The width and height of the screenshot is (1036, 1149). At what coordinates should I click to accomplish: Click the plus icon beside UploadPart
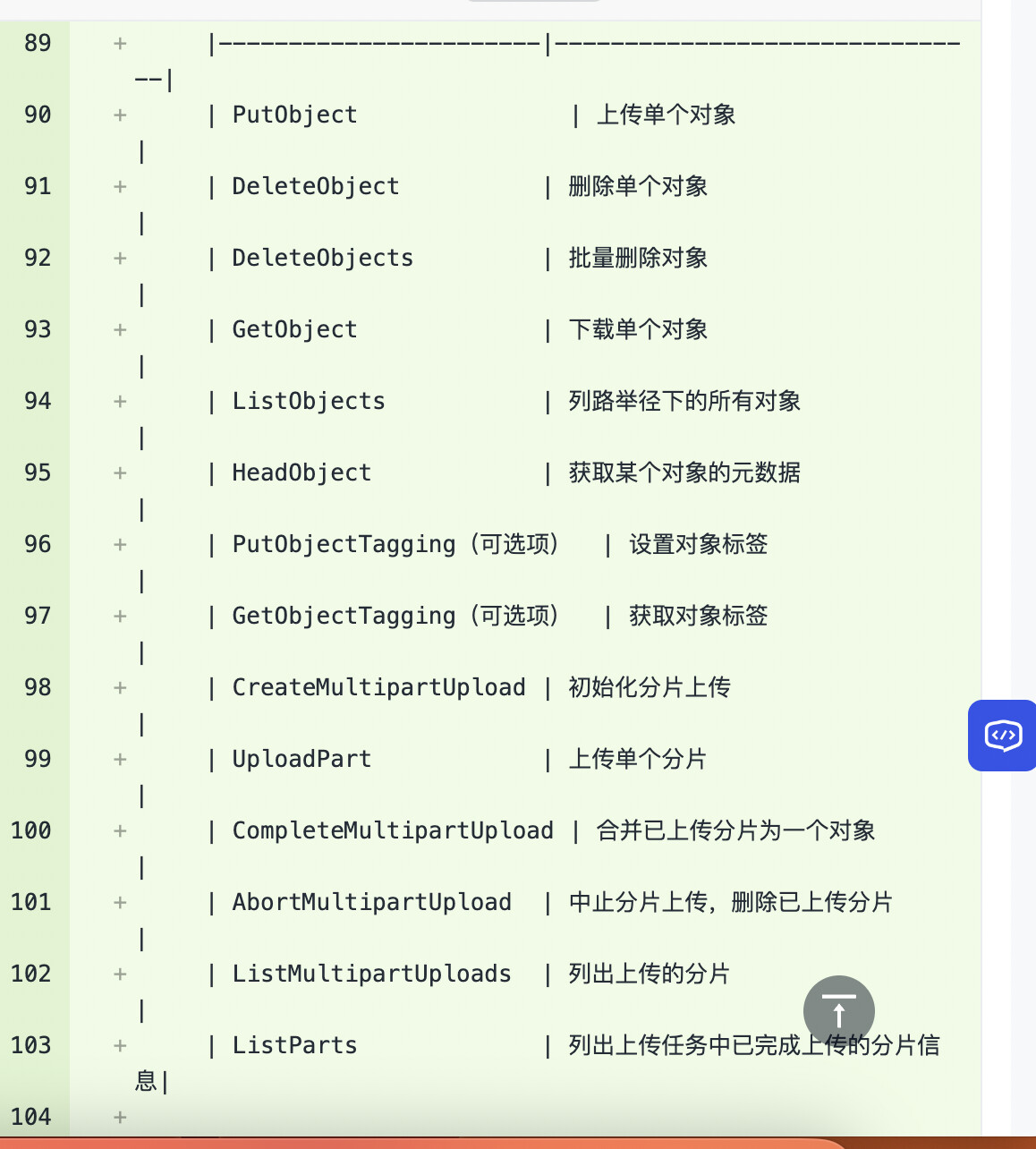click(x=119, y=759)
